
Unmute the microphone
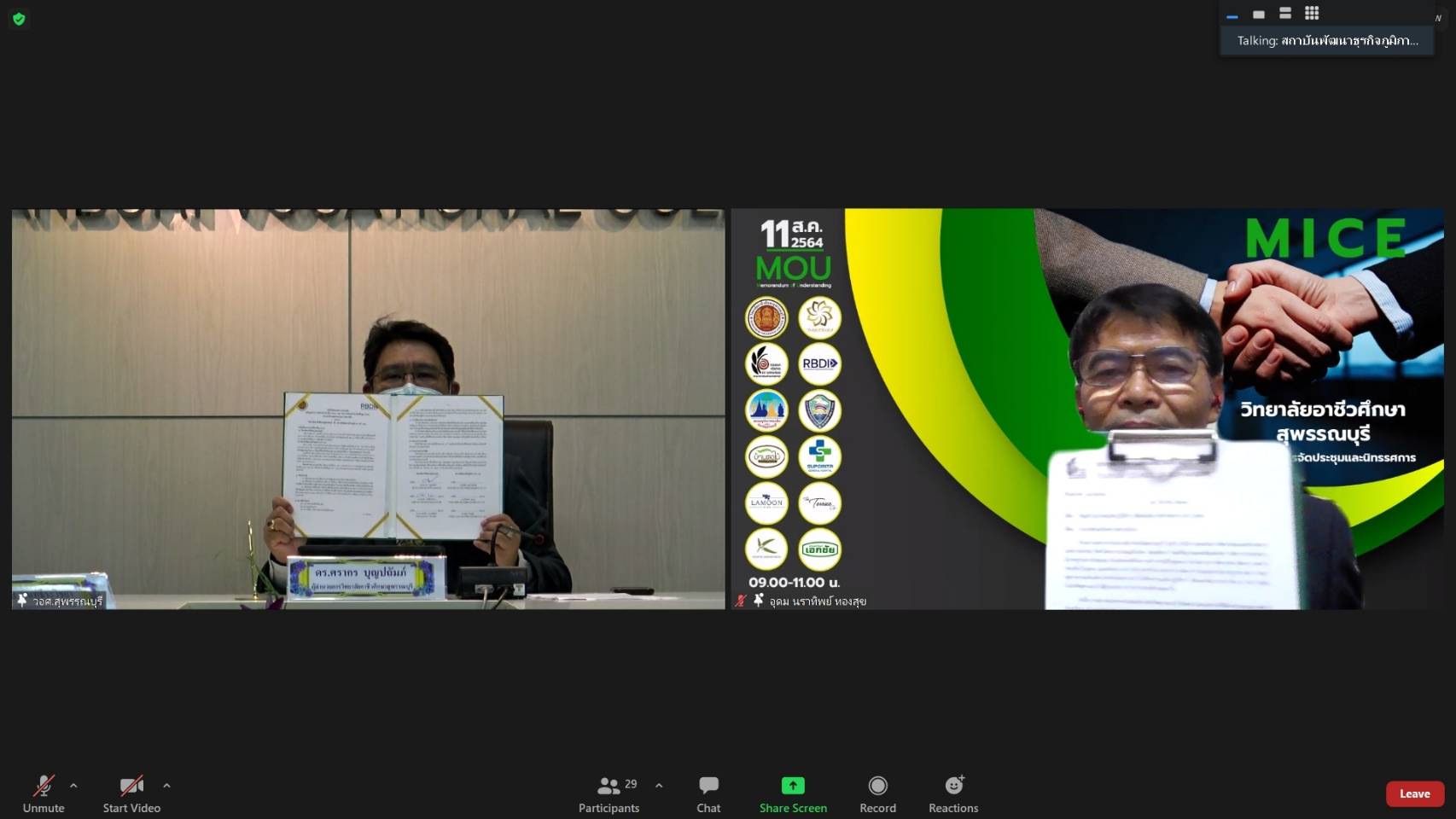point(44,793)
